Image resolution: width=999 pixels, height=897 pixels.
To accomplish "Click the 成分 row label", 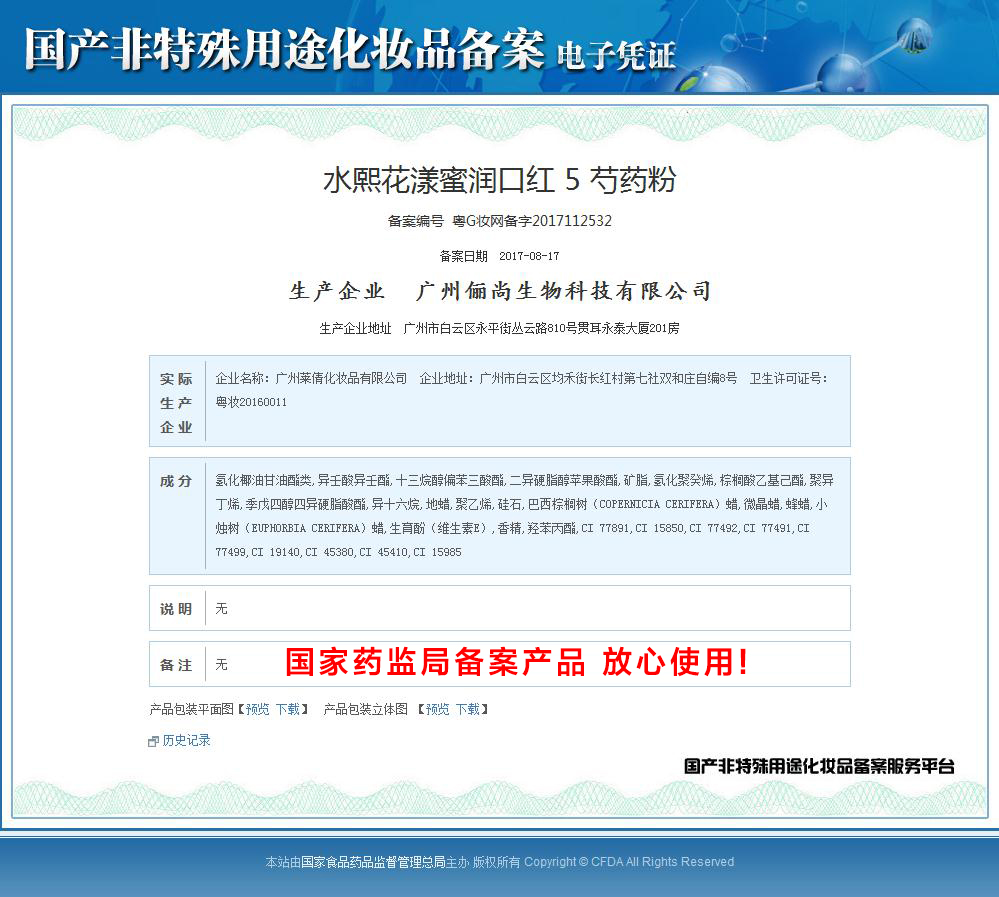I will click(x=176, y=481).
